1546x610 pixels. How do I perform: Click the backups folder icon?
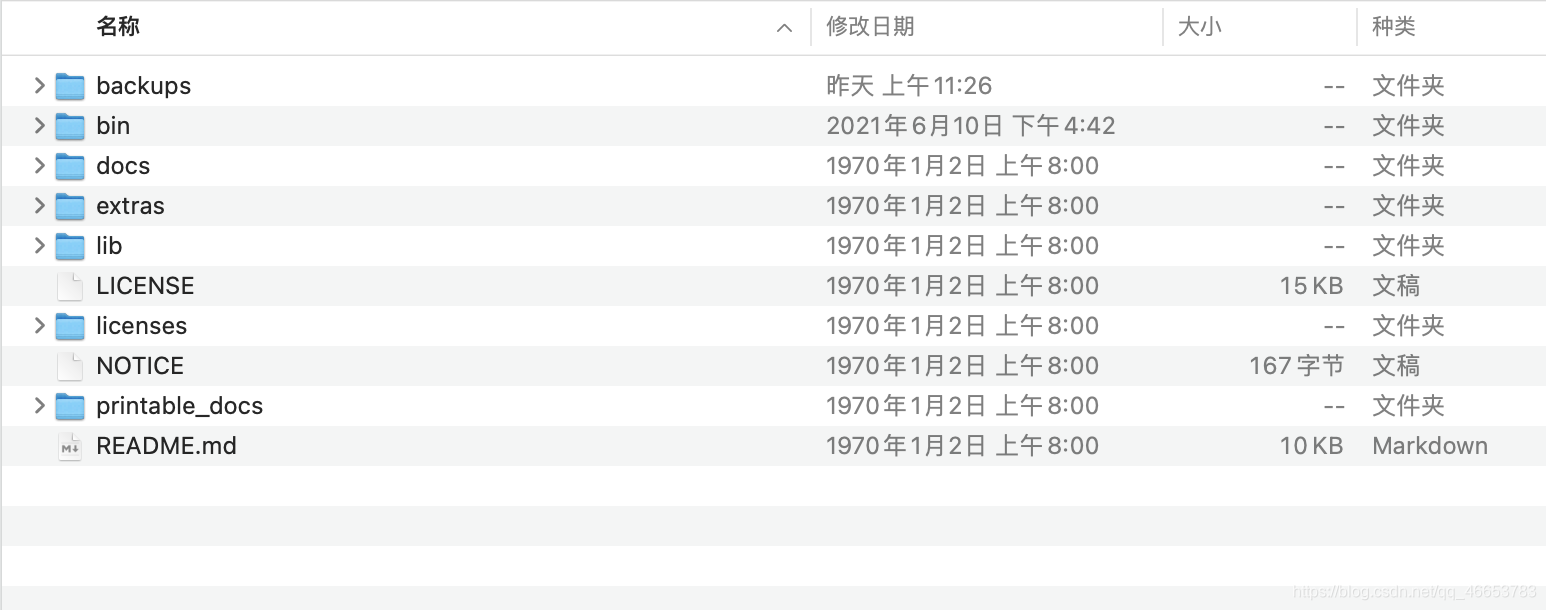70,86
